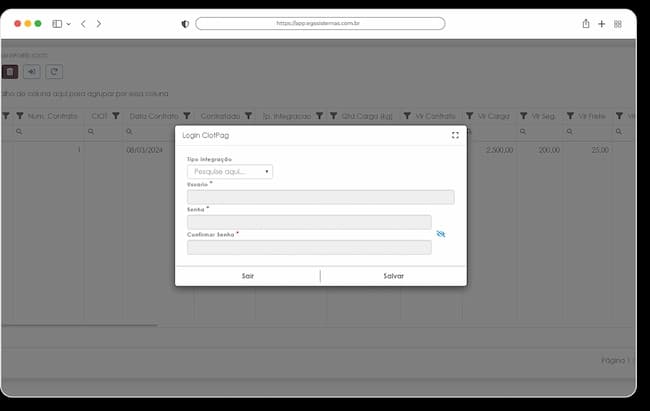Click the import arrow toolbar icon

(32, 72)
